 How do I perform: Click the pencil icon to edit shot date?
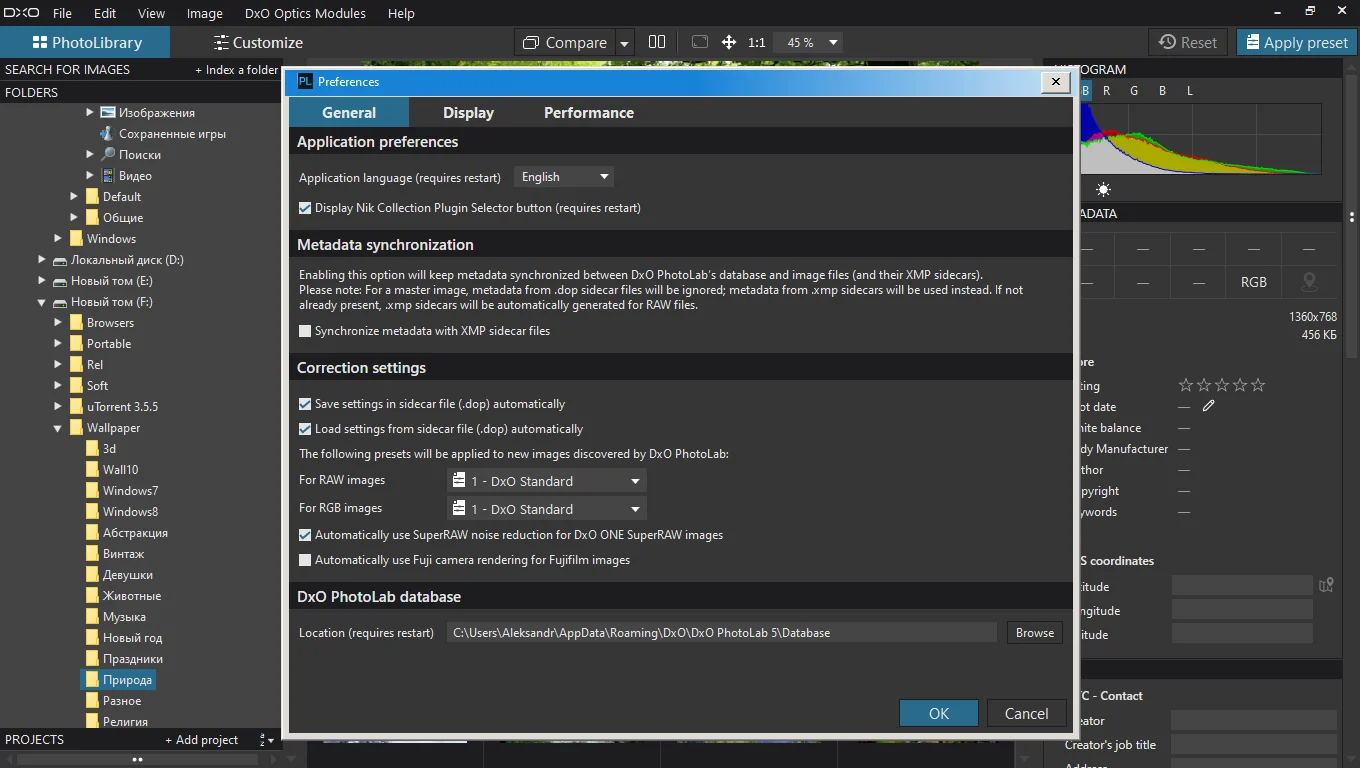click(1209, 406)
